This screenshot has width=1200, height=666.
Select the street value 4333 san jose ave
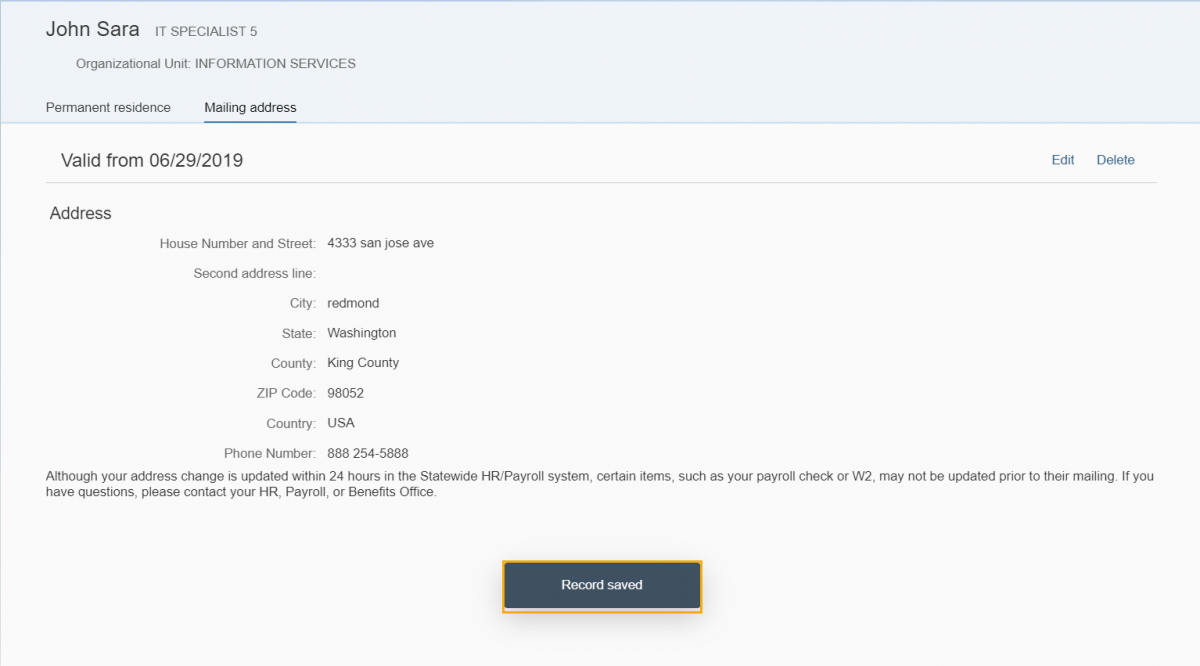381,243
